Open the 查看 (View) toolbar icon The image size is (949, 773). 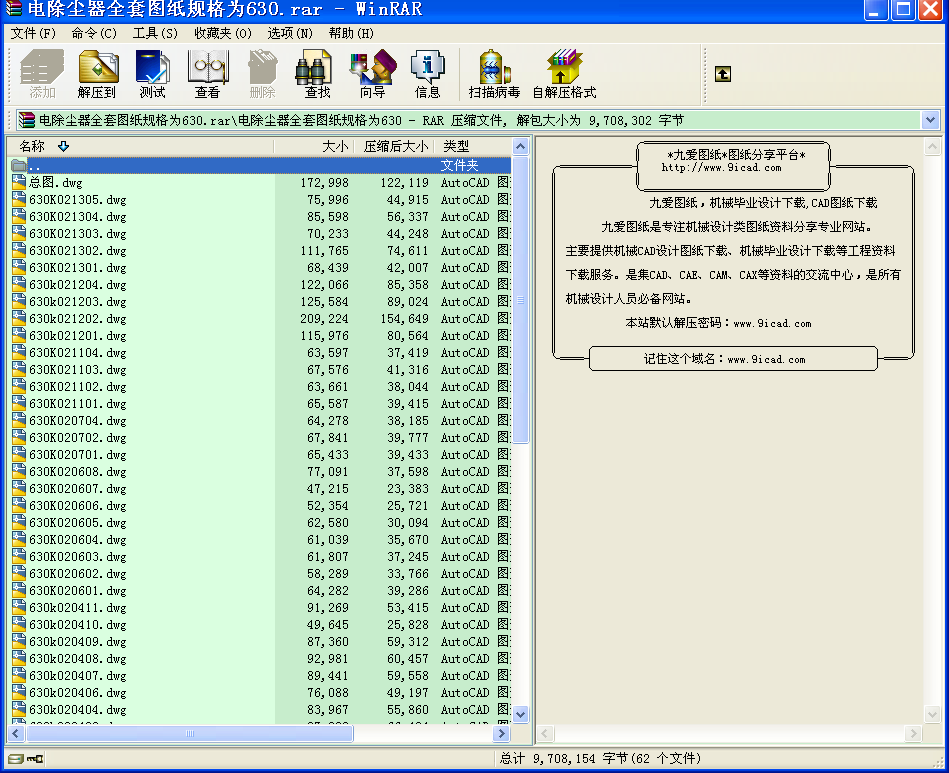click(x=207, y=74)
